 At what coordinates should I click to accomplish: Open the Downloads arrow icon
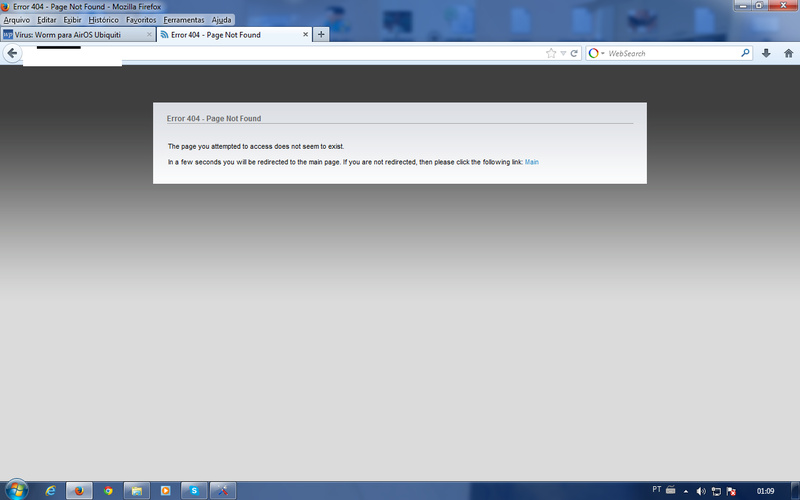(x=766, y=53)
